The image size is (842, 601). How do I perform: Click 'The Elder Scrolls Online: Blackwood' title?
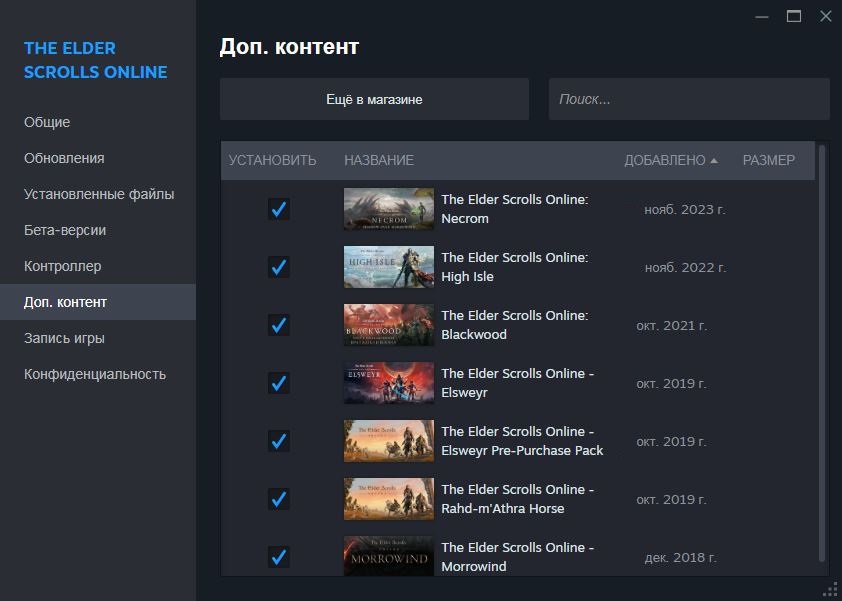514,325
